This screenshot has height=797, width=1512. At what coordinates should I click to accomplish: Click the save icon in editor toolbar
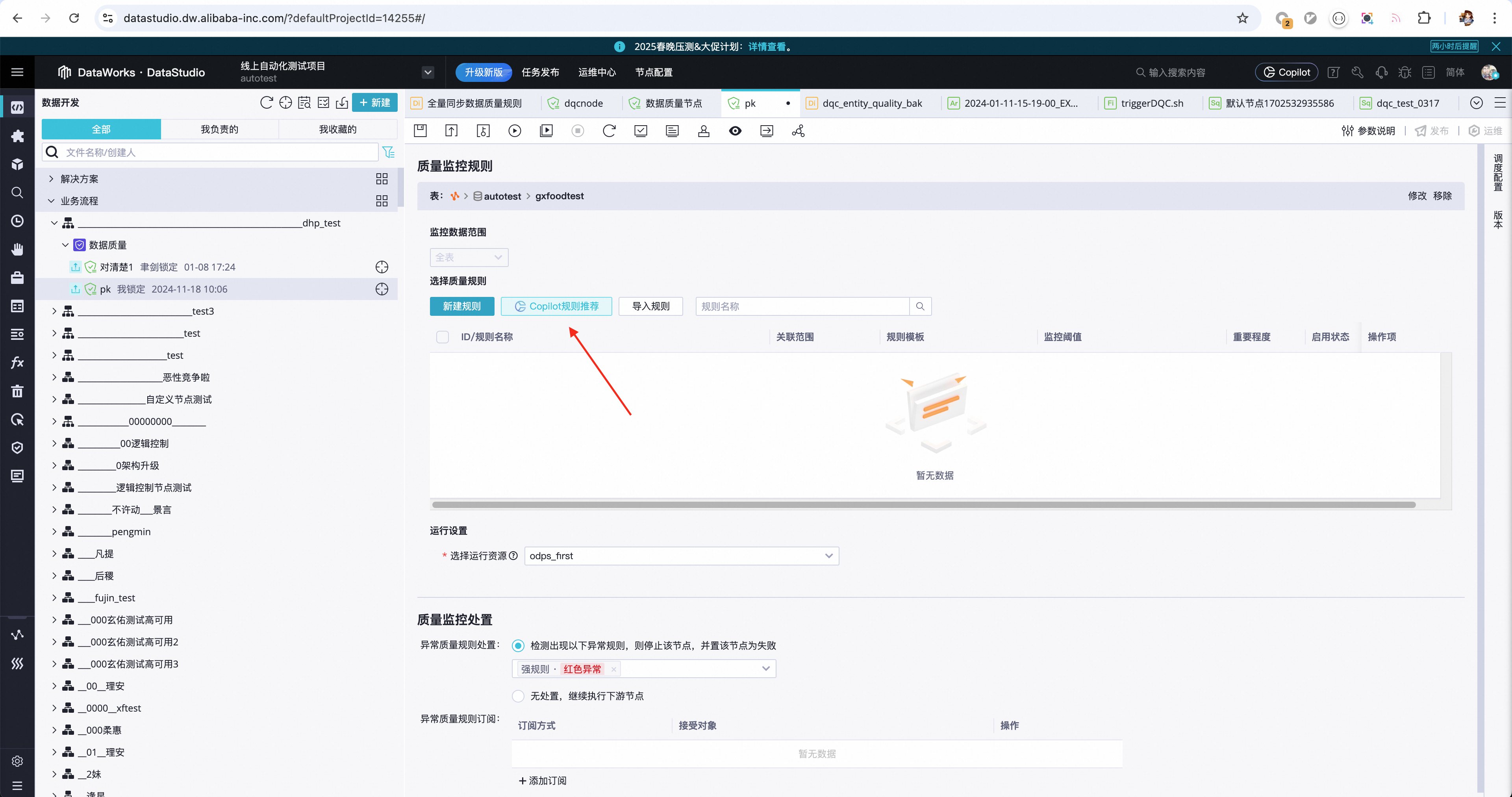[420, 131]
